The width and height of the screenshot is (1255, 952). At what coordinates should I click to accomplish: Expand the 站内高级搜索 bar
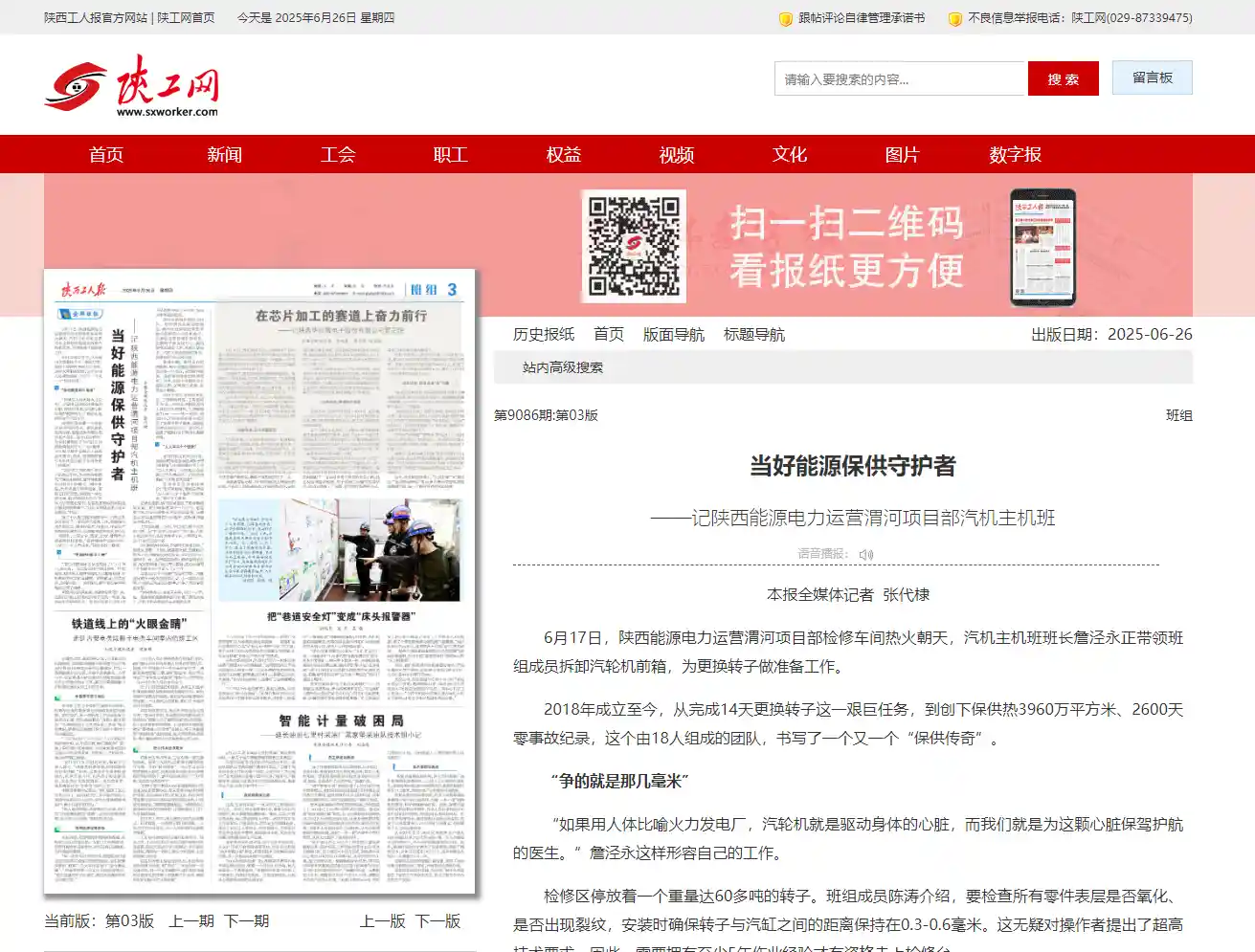(563, 367)
